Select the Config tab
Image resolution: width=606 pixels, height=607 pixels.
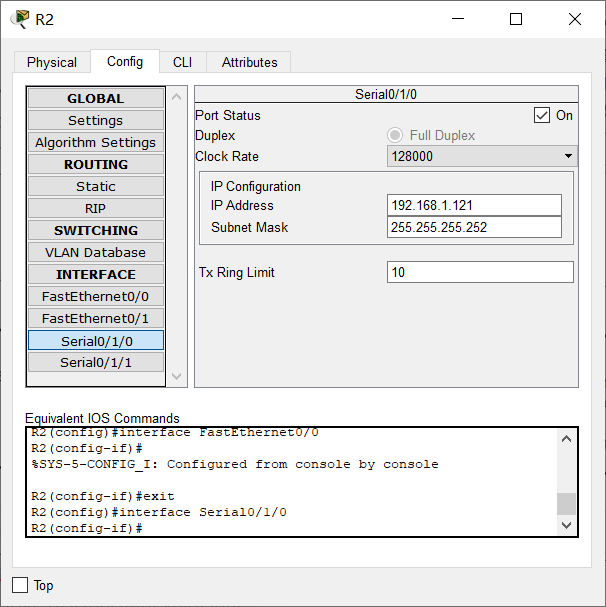(x=125, y=62)
